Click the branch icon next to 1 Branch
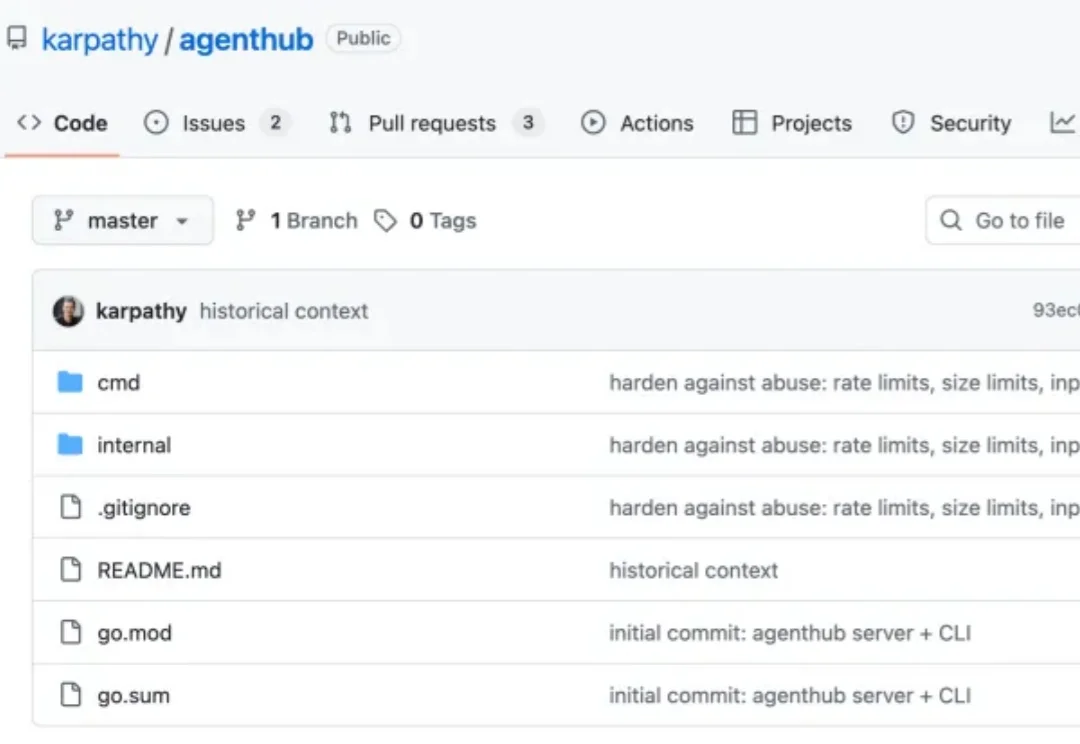1080x744 pixels. point(246,220)
